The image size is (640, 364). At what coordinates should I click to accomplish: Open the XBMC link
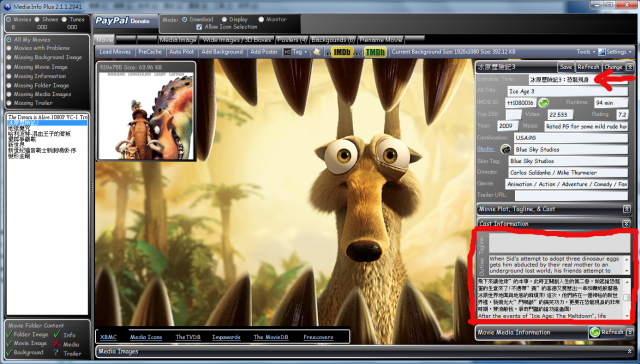[108, 337]
